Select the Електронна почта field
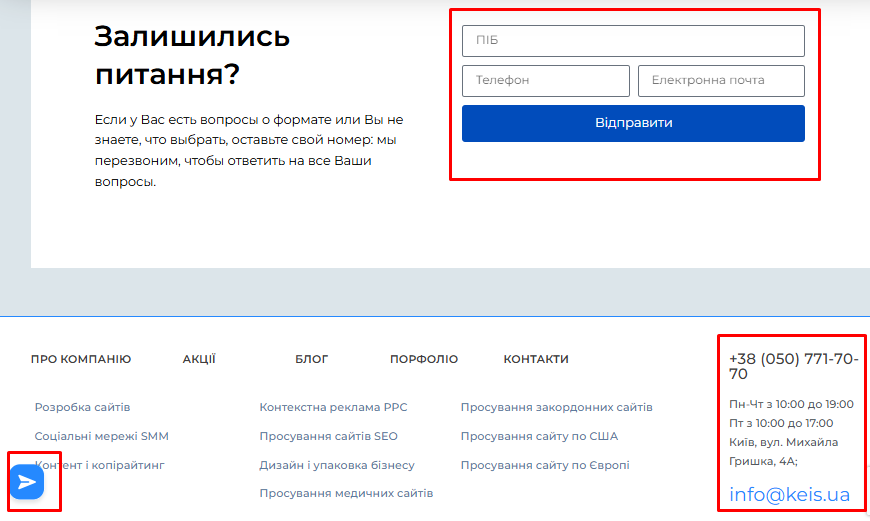 click(721, 80)
